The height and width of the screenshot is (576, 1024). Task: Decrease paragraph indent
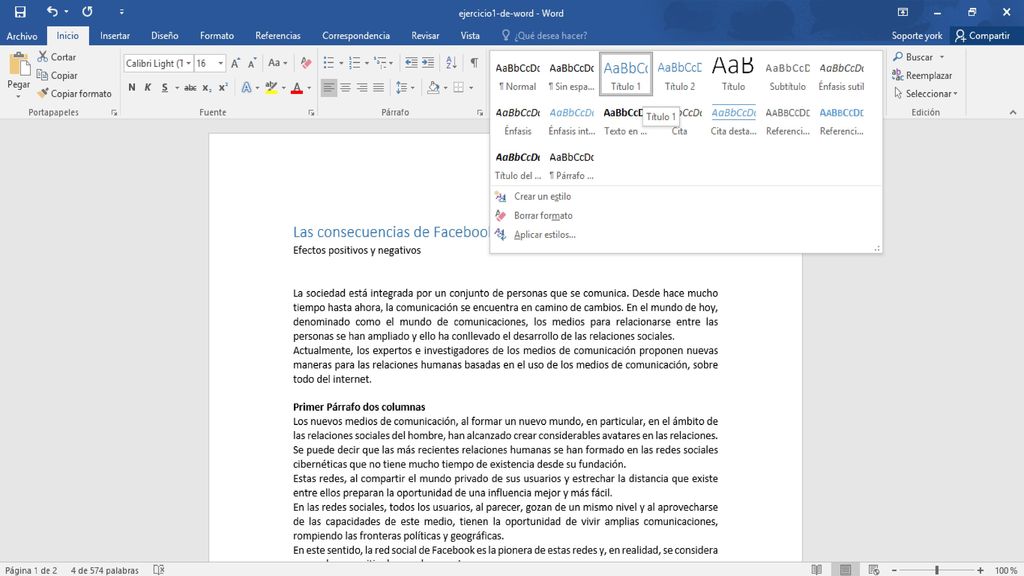click(411, 63)
